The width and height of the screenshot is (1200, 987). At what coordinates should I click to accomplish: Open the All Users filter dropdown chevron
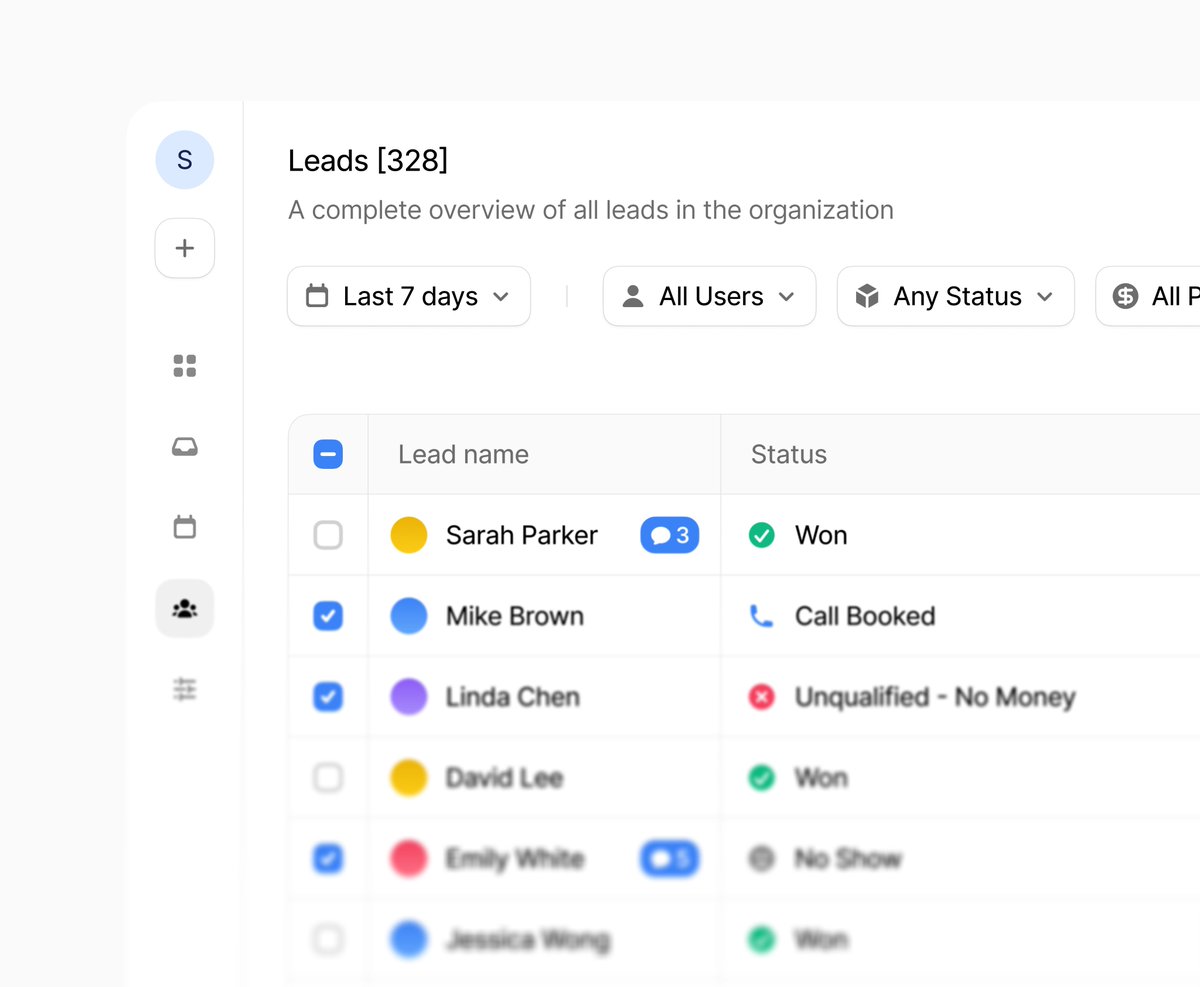click(x=787, y=297)
